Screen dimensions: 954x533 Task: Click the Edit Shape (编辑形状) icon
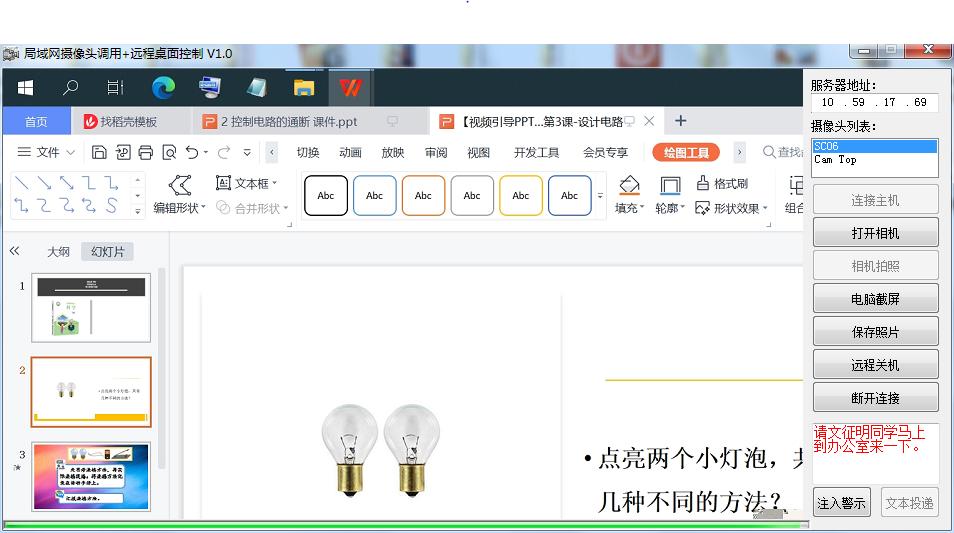click(x=180, y=185)
